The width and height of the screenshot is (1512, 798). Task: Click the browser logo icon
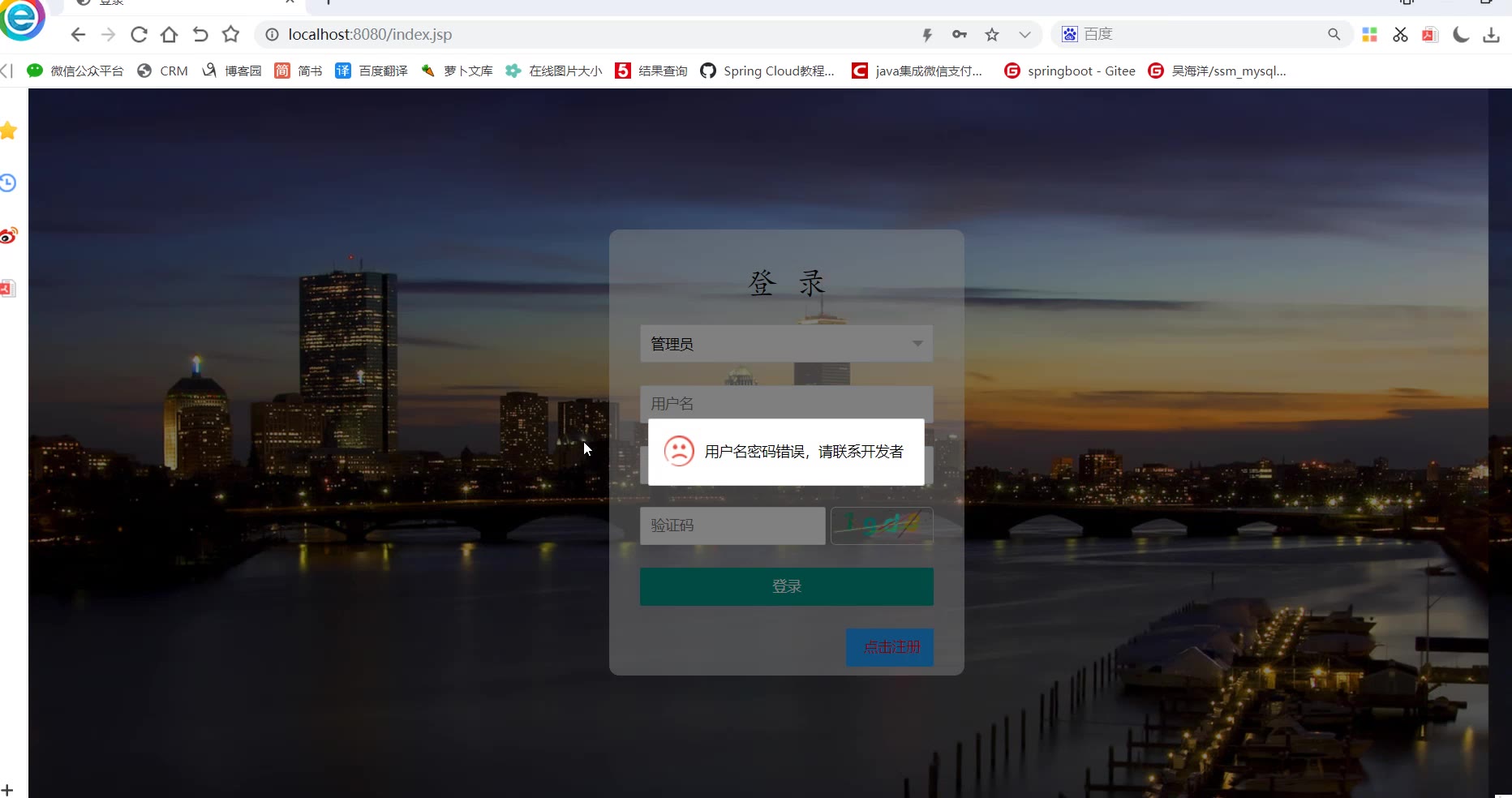(x=22, y=18)
